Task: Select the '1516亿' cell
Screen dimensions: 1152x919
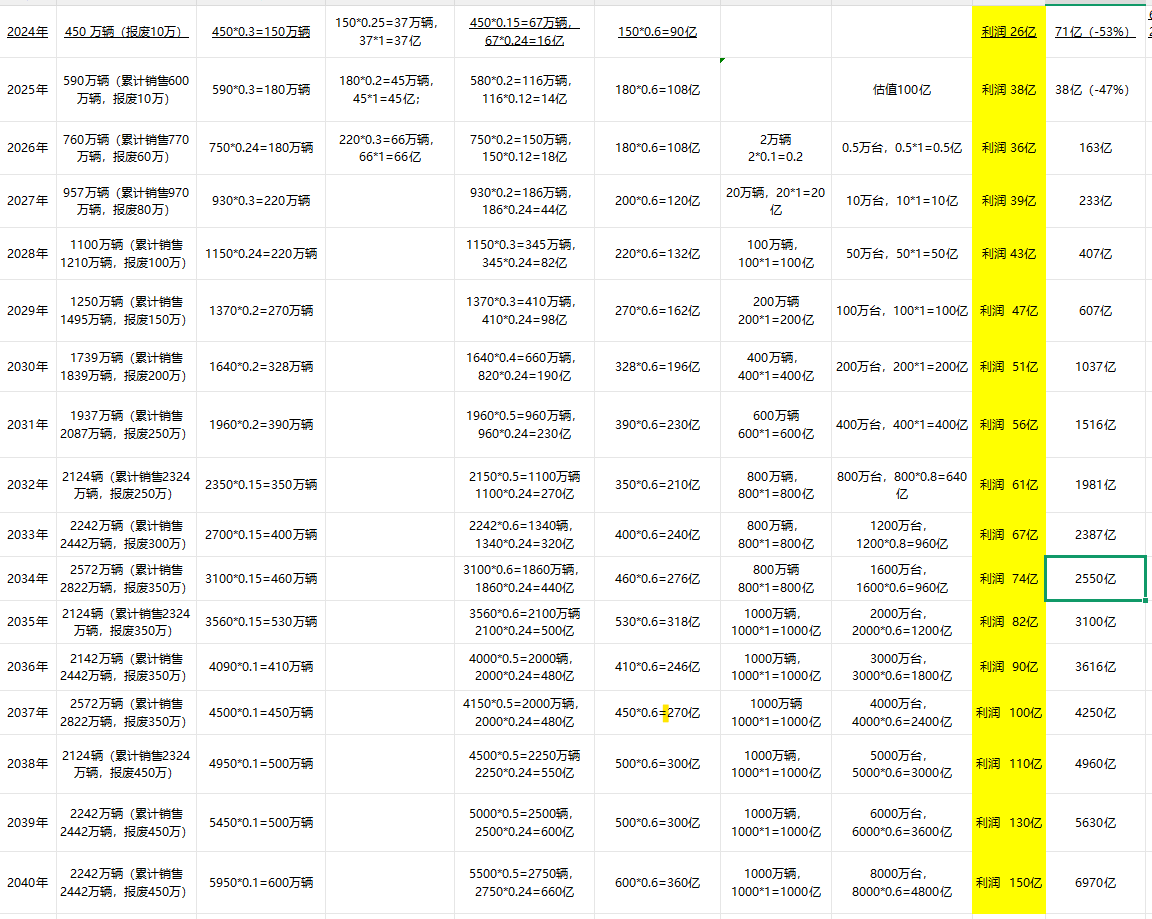Action: (1095, 425)
